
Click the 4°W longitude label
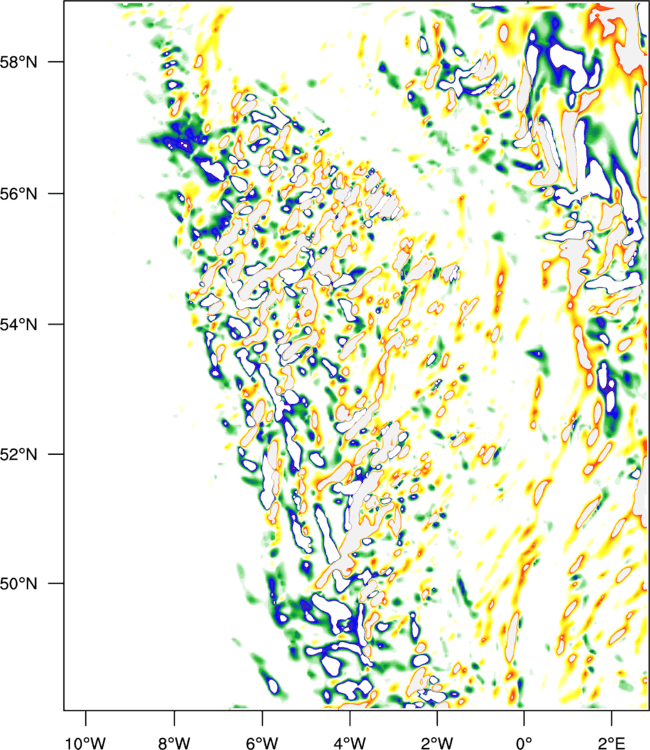(x=349, y=742)
